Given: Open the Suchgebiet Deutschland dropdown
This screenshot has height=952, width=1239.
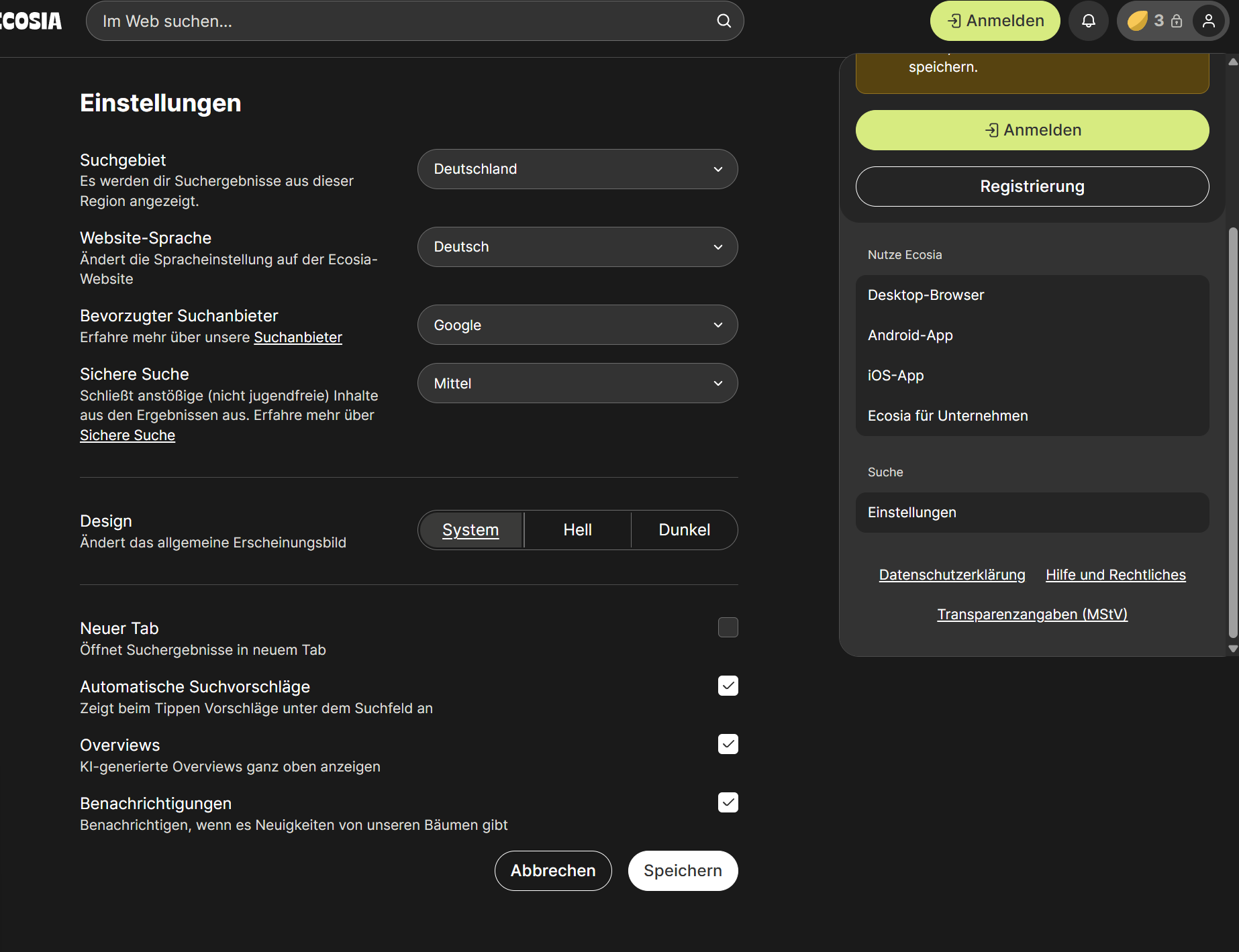Looking at the screenshot, I should pyautogui.click(x=577, y=169).
